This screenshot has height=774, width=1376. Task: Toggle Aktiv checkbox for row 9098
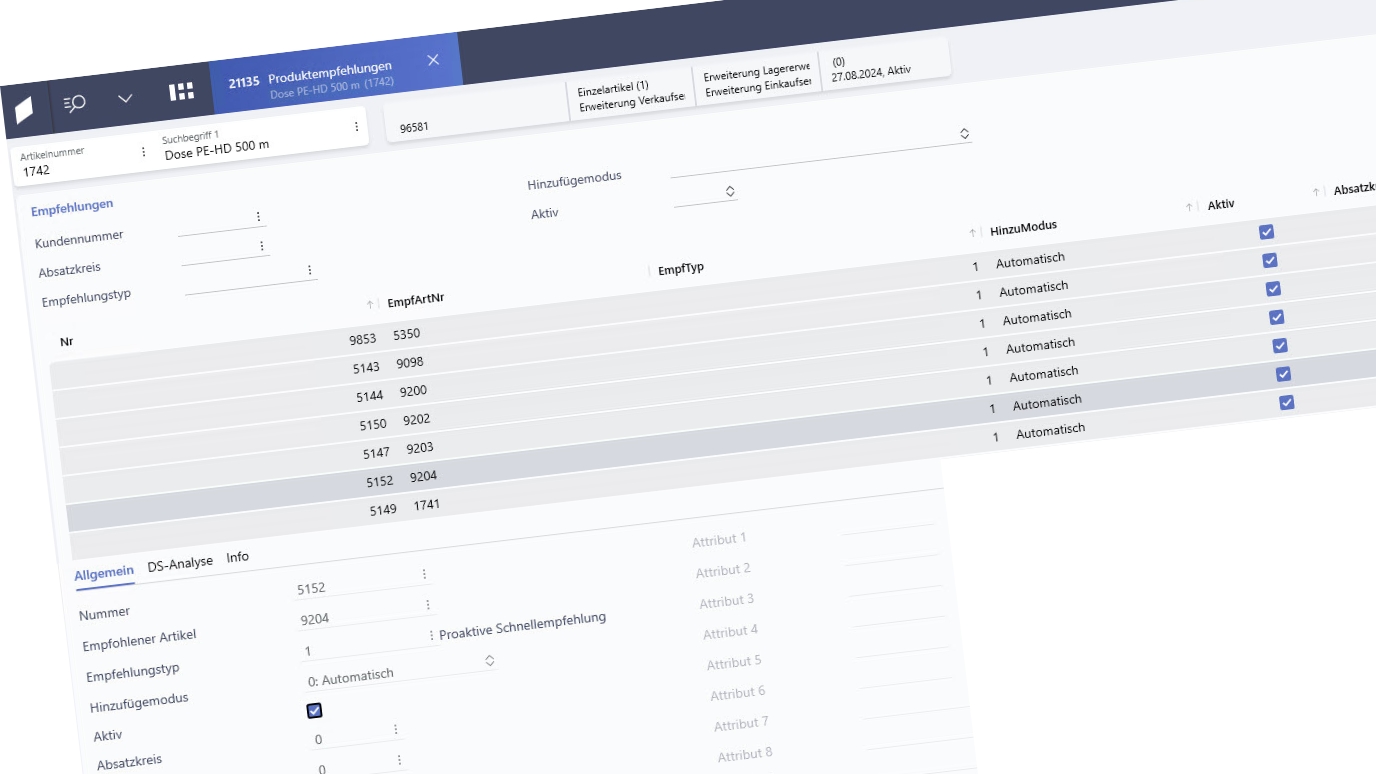[1270, 260]
